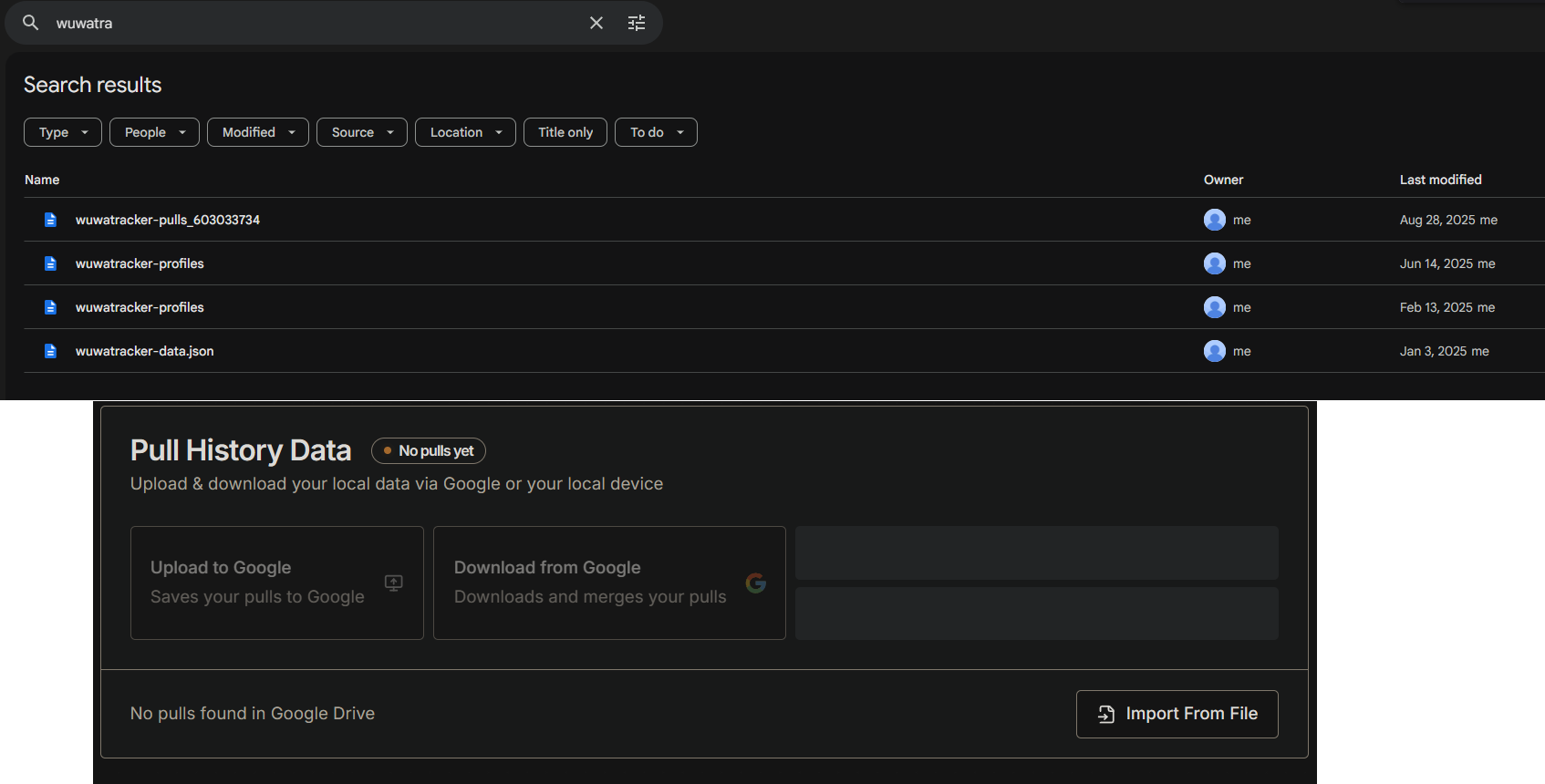This screenshot has height=784, width=1545.
Task: Click the Download from Google card
Action: click(609, 583)
